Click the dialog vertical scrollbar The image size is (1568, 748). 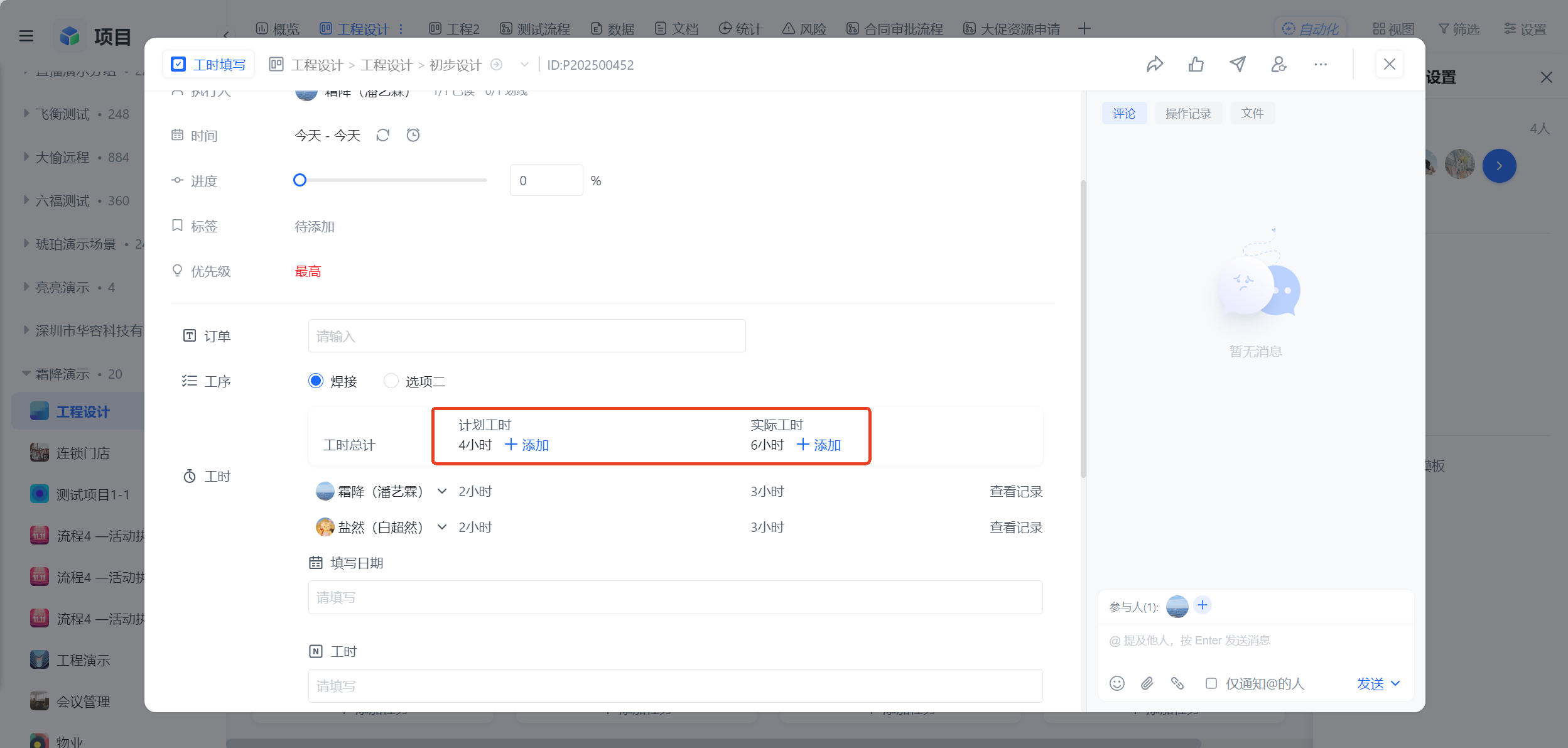[1083, 328]
